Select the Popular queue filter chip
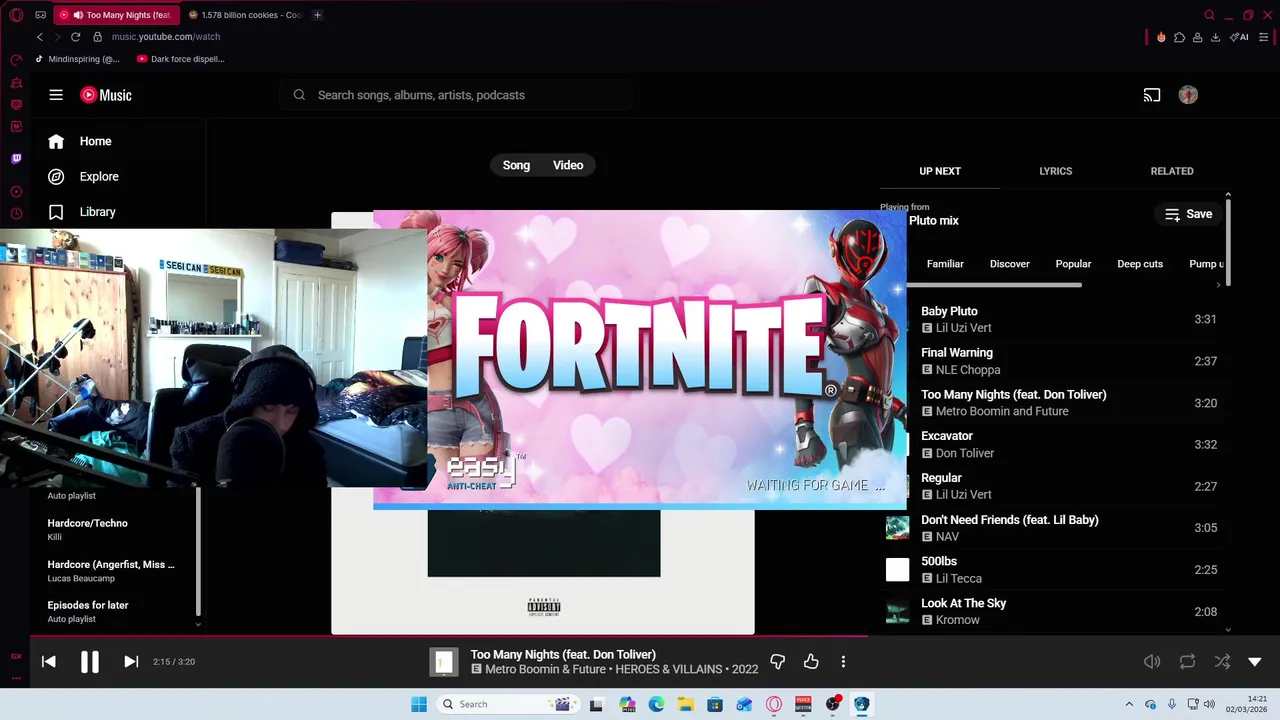Image resolution: width=1280 pixels, height=720 pixels. click(1073, 264)
